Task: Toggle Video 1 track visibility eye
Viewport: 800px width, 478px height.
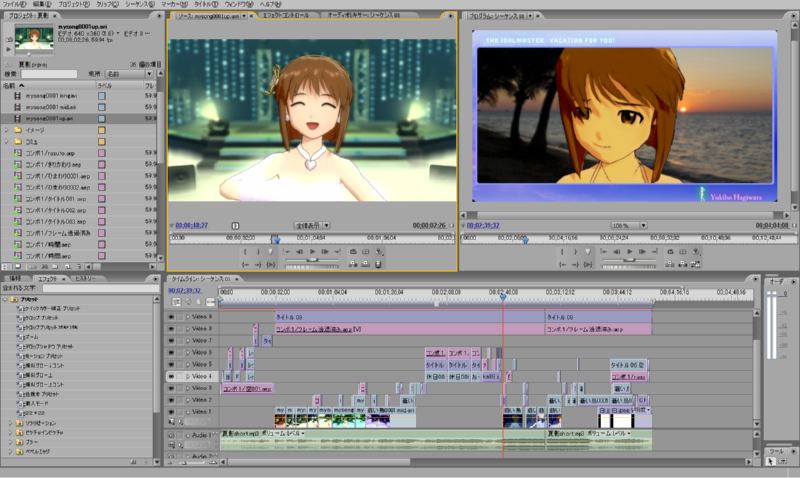Action: [x=171, y=412]
